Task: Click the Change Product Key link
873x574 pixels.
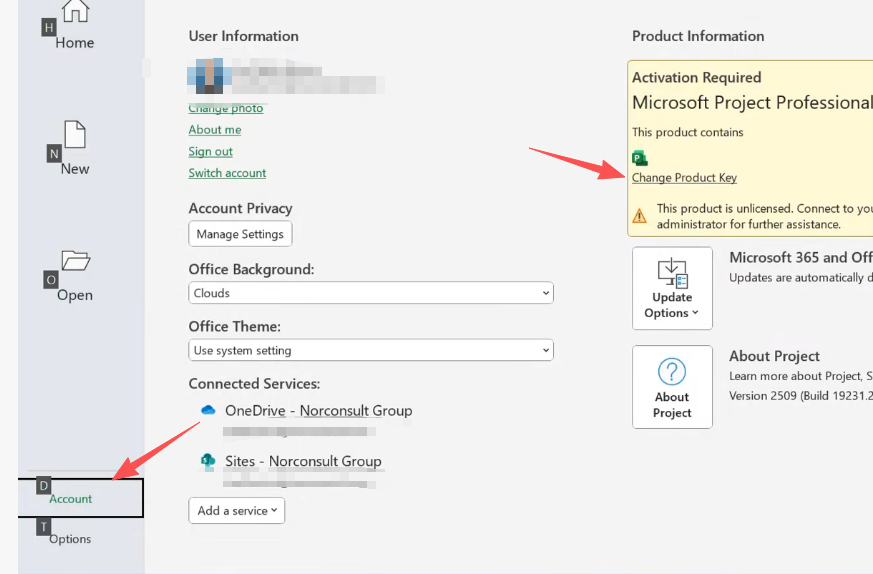Action: tap(684, 178)
